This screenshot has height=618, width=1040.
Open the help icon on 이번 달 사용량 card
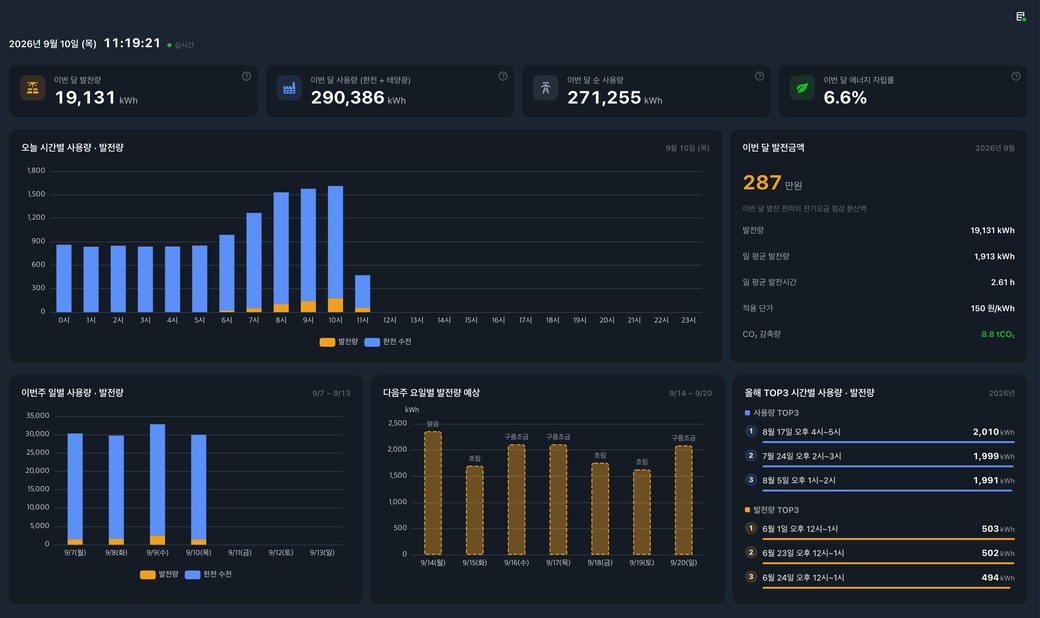coord(503,76)
